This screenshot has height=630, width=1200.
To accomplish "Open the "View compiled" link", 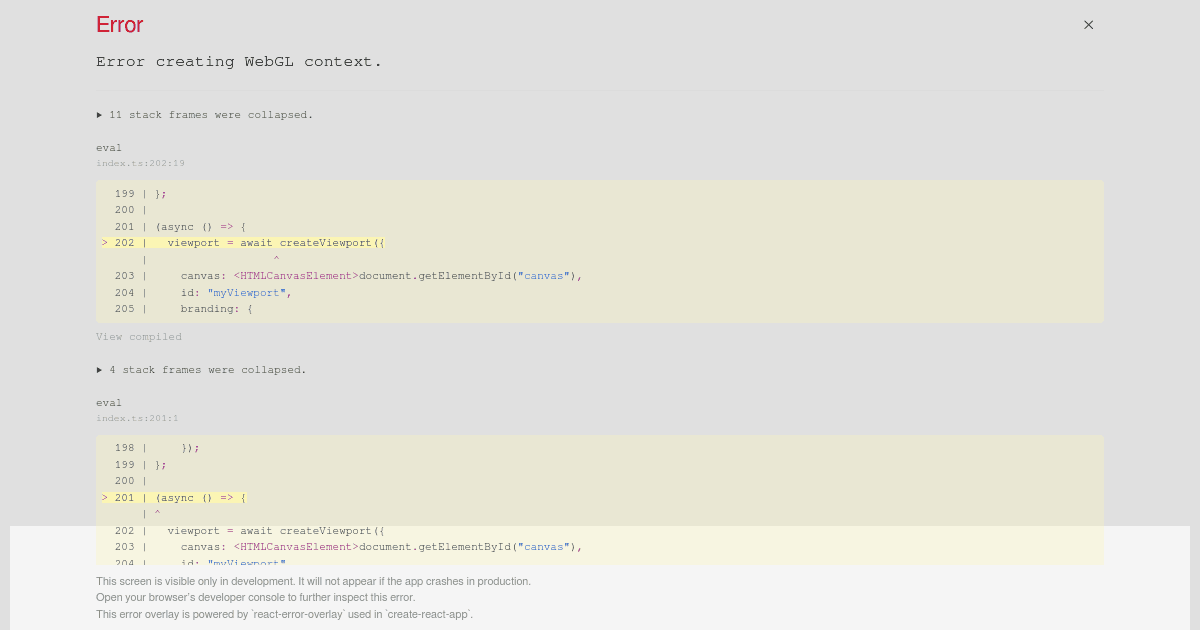I will click(139, 336).
